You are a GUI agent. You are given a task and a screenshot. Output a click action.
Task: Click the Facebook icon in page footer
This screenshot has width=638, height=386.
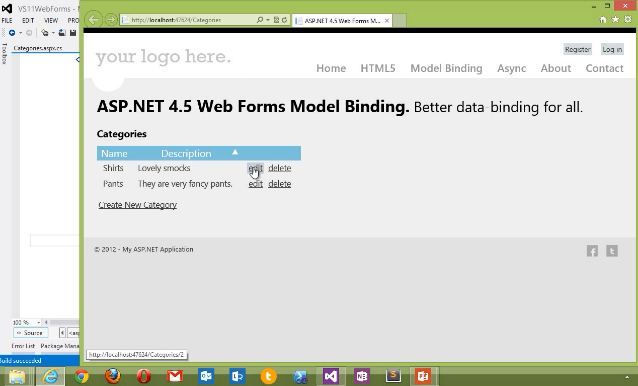tap(592, 251)
